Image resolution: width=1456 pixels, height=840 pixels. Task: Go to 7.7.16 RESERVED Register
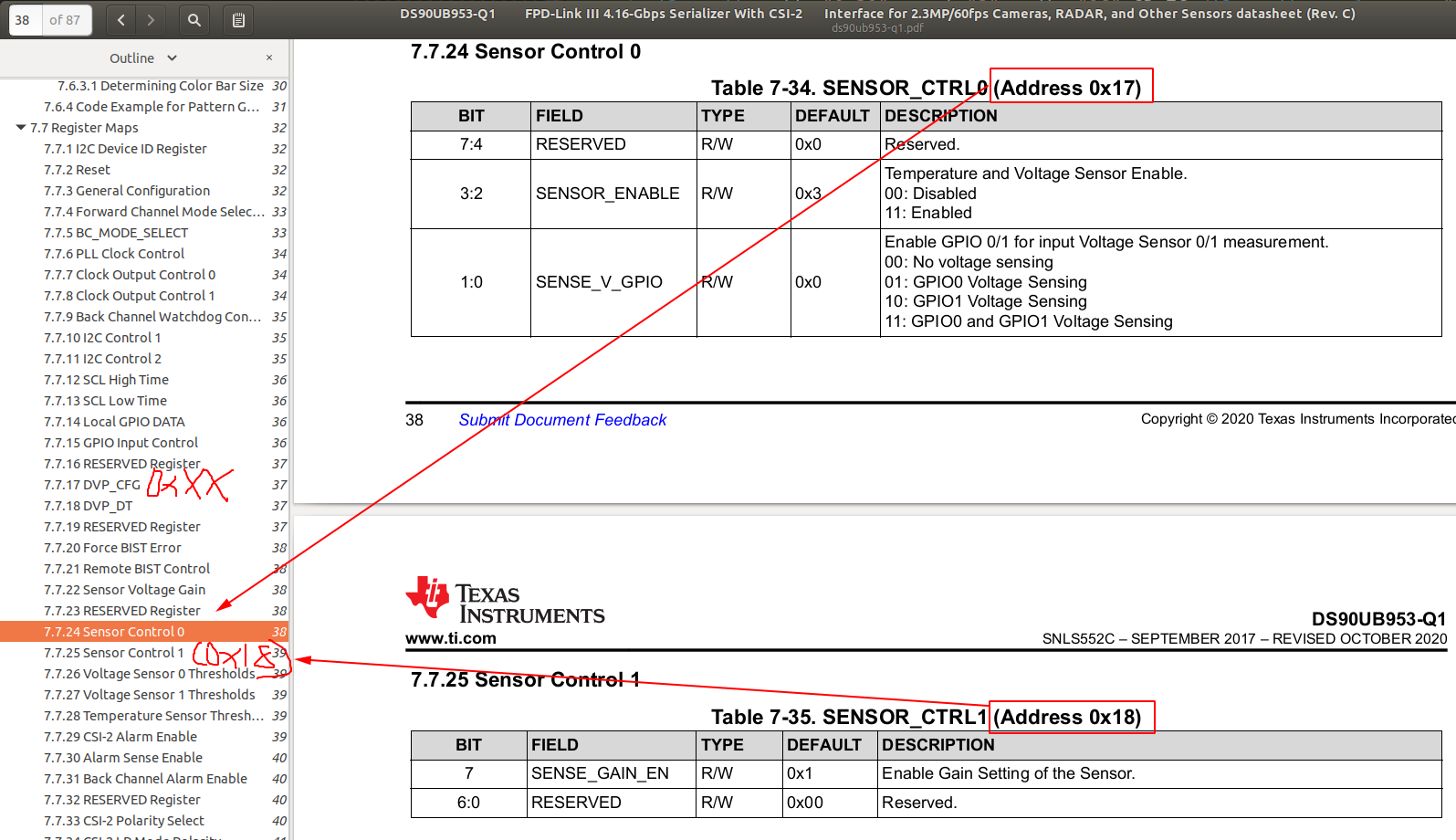(x=122, y=464)
